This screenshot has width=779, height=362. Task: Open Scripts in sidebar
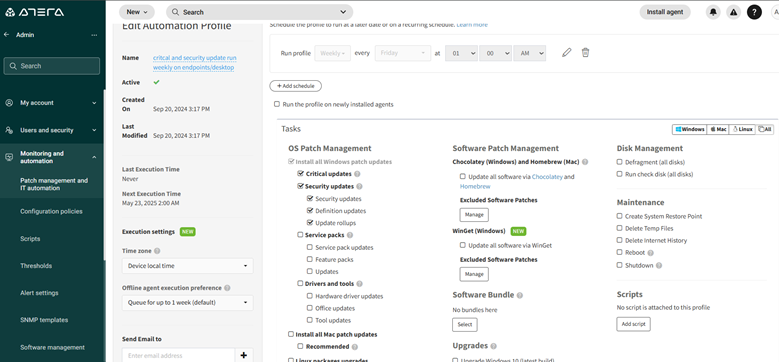30,239
